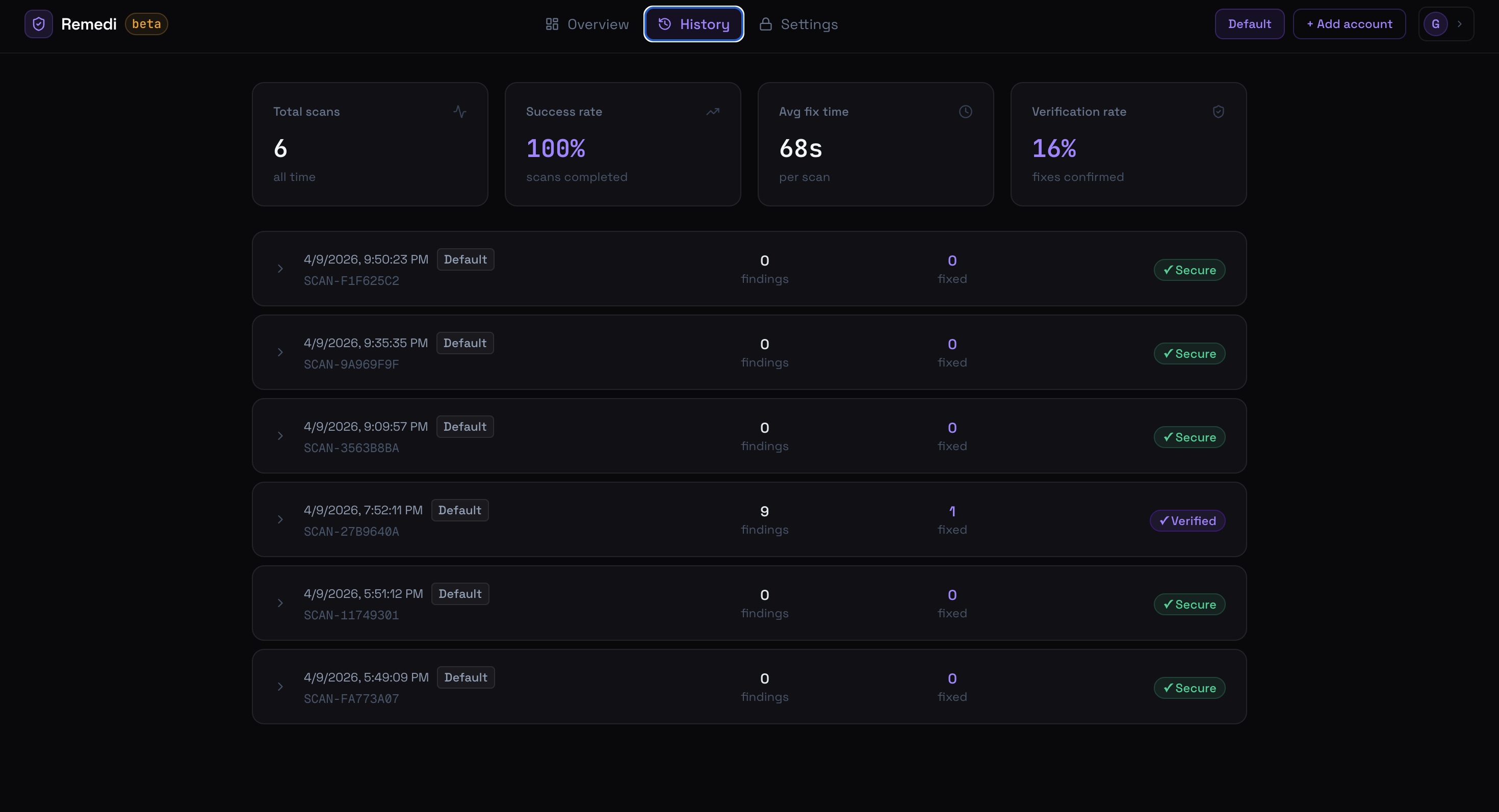Viewport: 1499px width, 812px height.
Task: Open the Settings tab
Action: (x=798, y=24)
